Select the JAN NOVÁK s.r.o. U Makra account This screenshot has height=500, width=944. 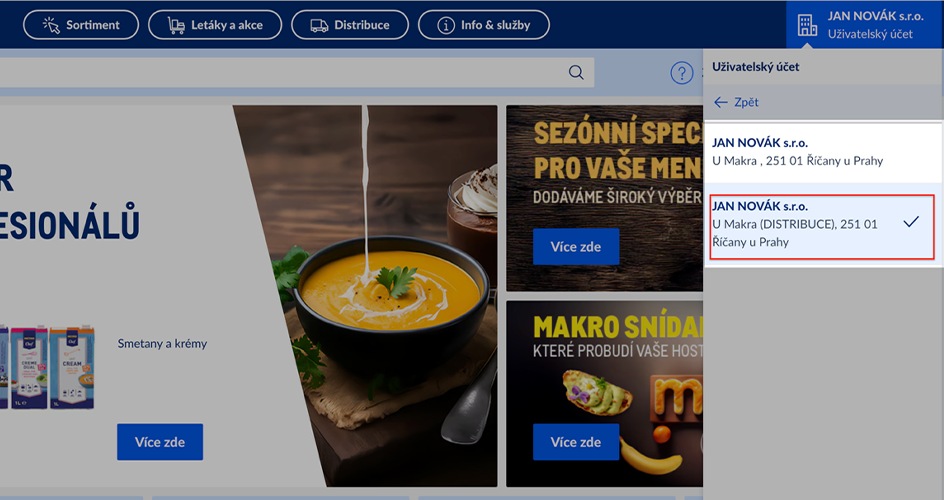pos(823,152)
